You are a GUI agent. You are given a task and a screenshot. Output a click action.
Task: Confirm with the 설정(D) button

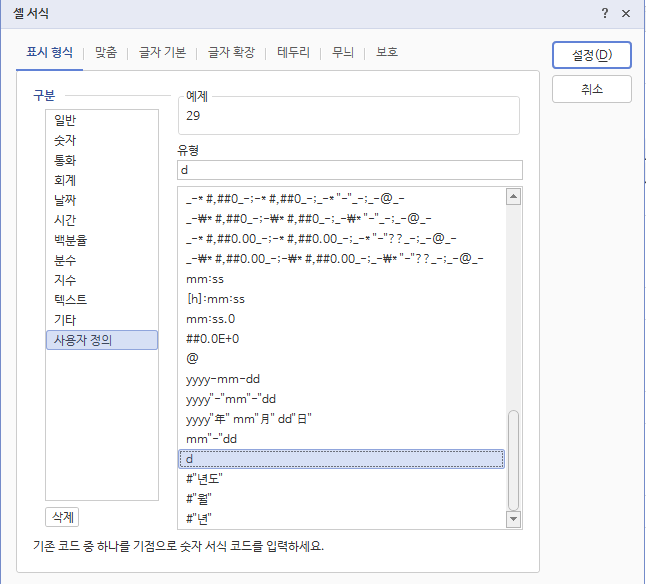592,55
